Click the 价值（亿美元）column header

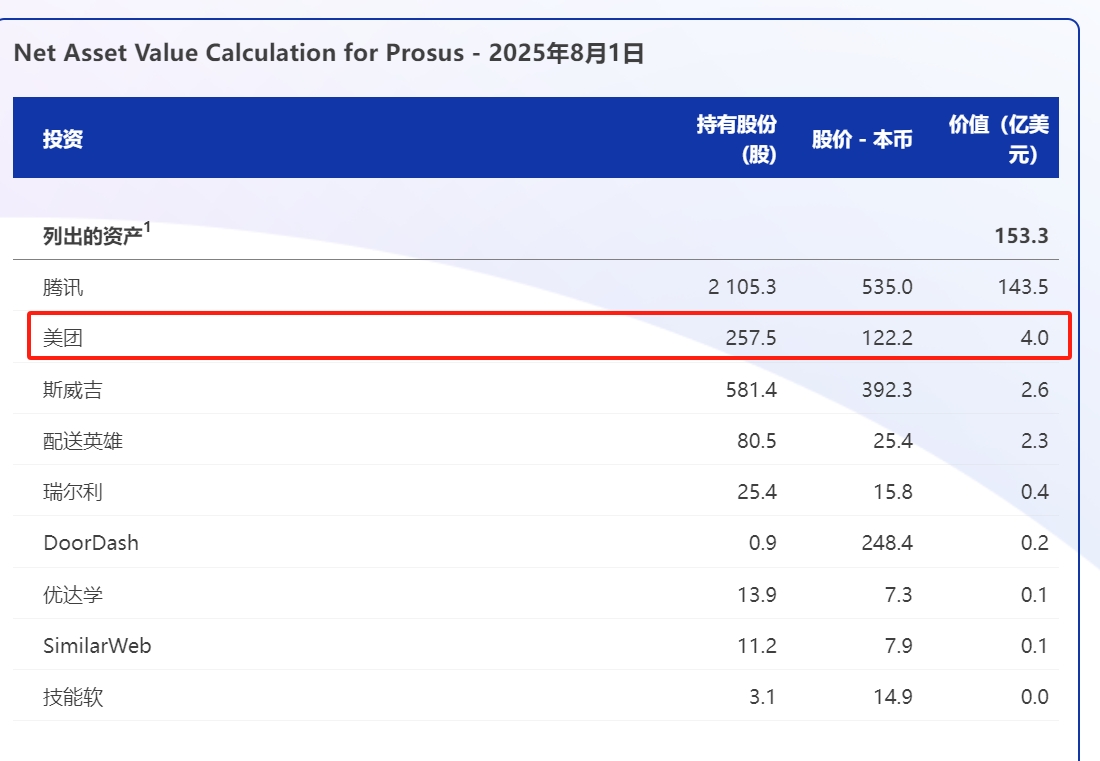[998, 139]
